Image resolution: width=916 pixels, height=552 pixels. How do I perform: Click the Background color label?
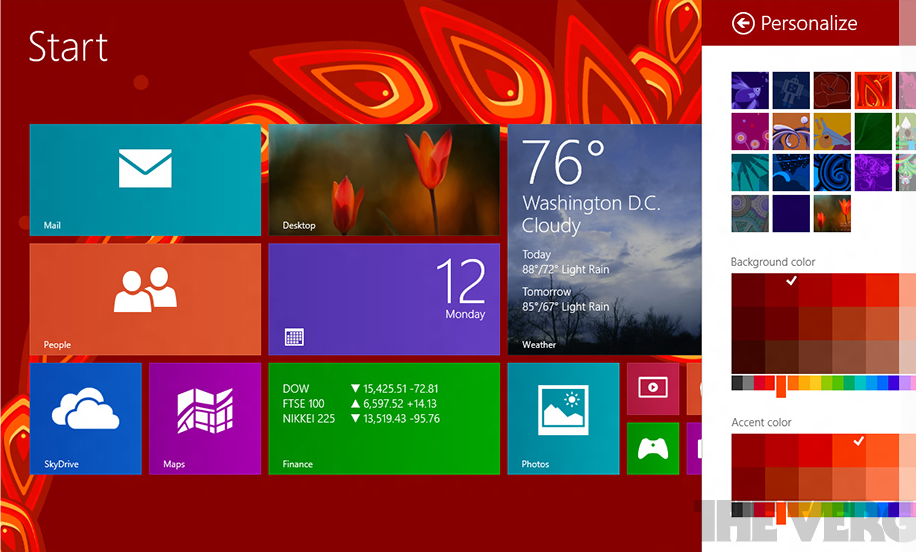[x=773, y=262]
